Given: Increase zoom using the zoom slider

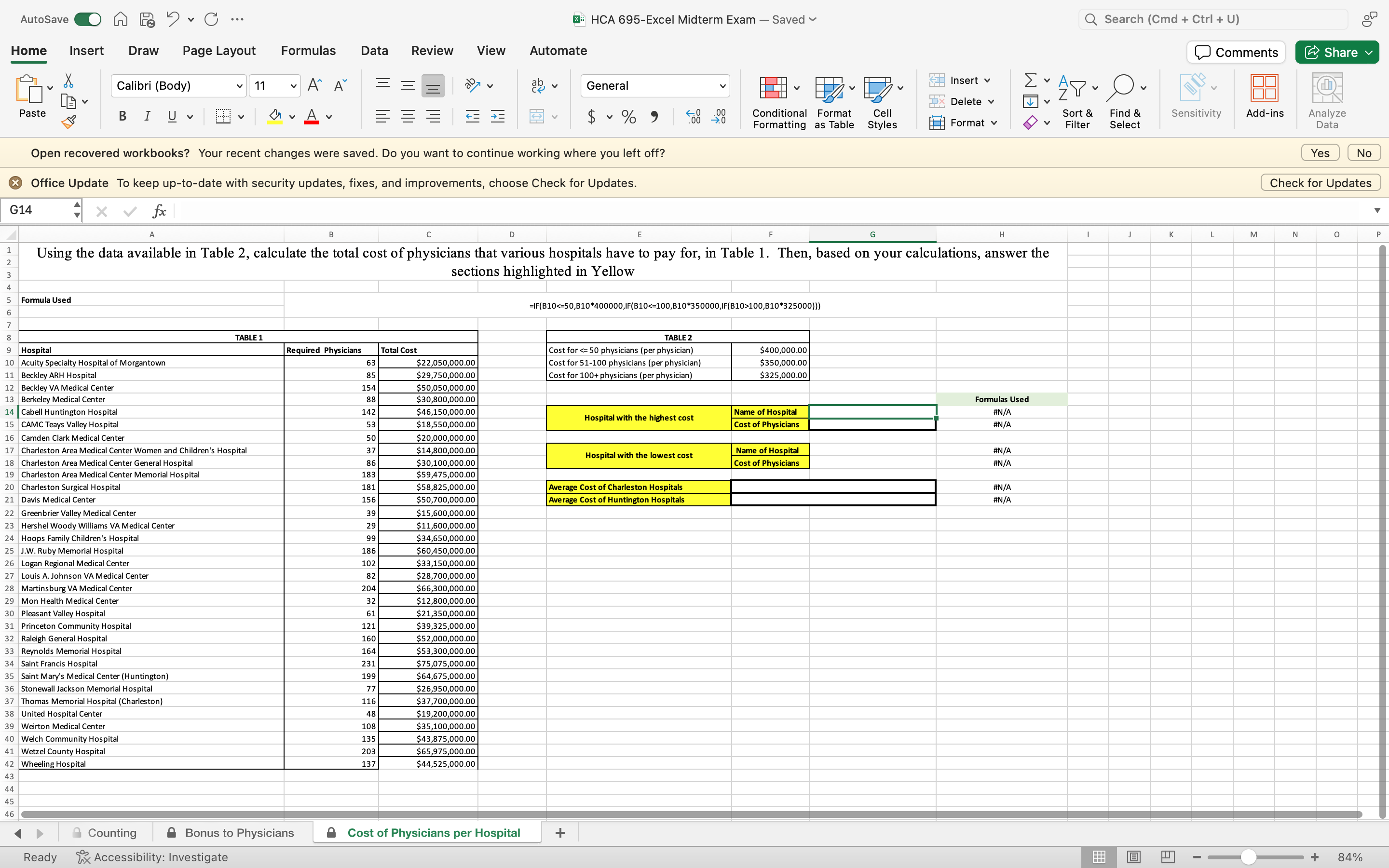Looking at the screenshot, I should click(1314, 856).
